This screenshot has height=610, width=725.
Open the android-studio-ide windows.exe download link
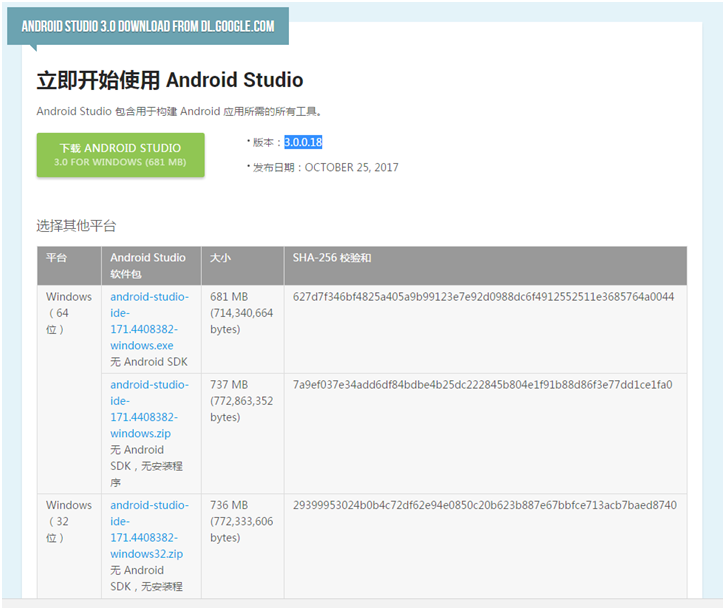tap(149, 321)
